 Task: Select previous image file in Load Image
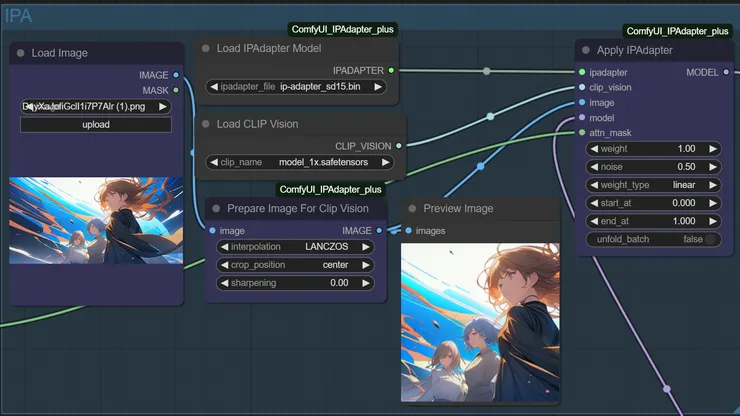pos(29,107)
